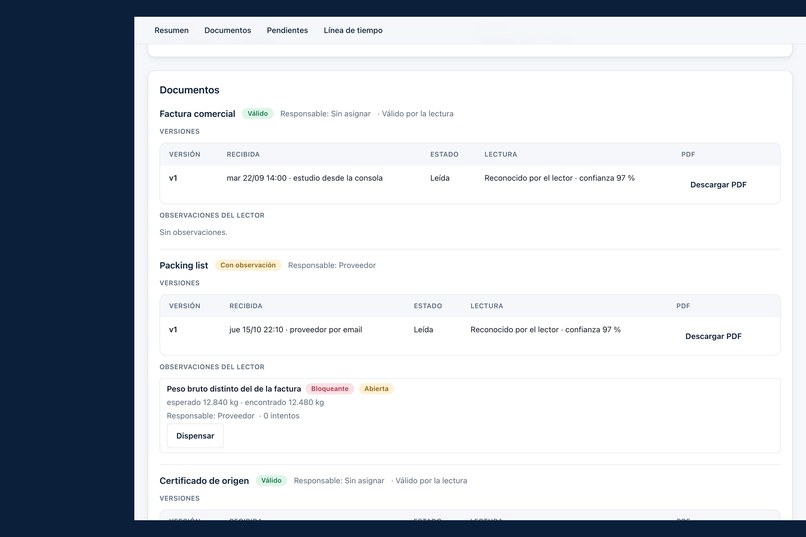The height and width of the screenshot is (537, 806).
Task: Click RECIBIDA column header in Factura comercial table
Action: coord(243,154)
